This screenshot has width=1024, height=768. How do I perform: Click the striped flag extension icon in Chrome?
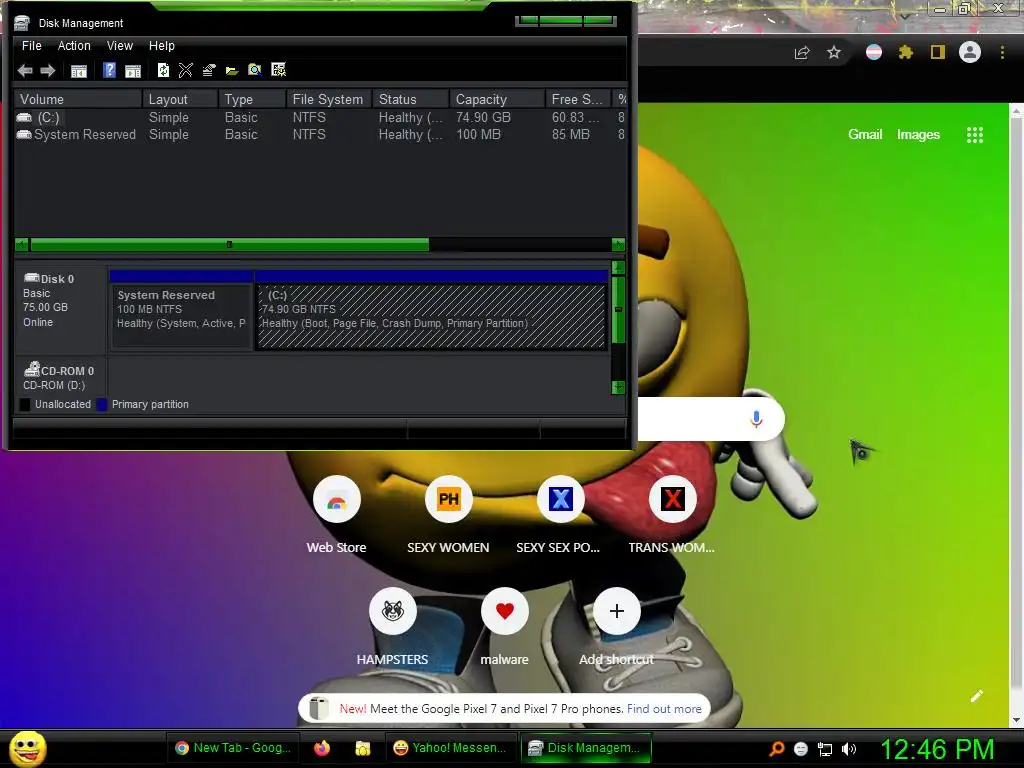point(873,52)
